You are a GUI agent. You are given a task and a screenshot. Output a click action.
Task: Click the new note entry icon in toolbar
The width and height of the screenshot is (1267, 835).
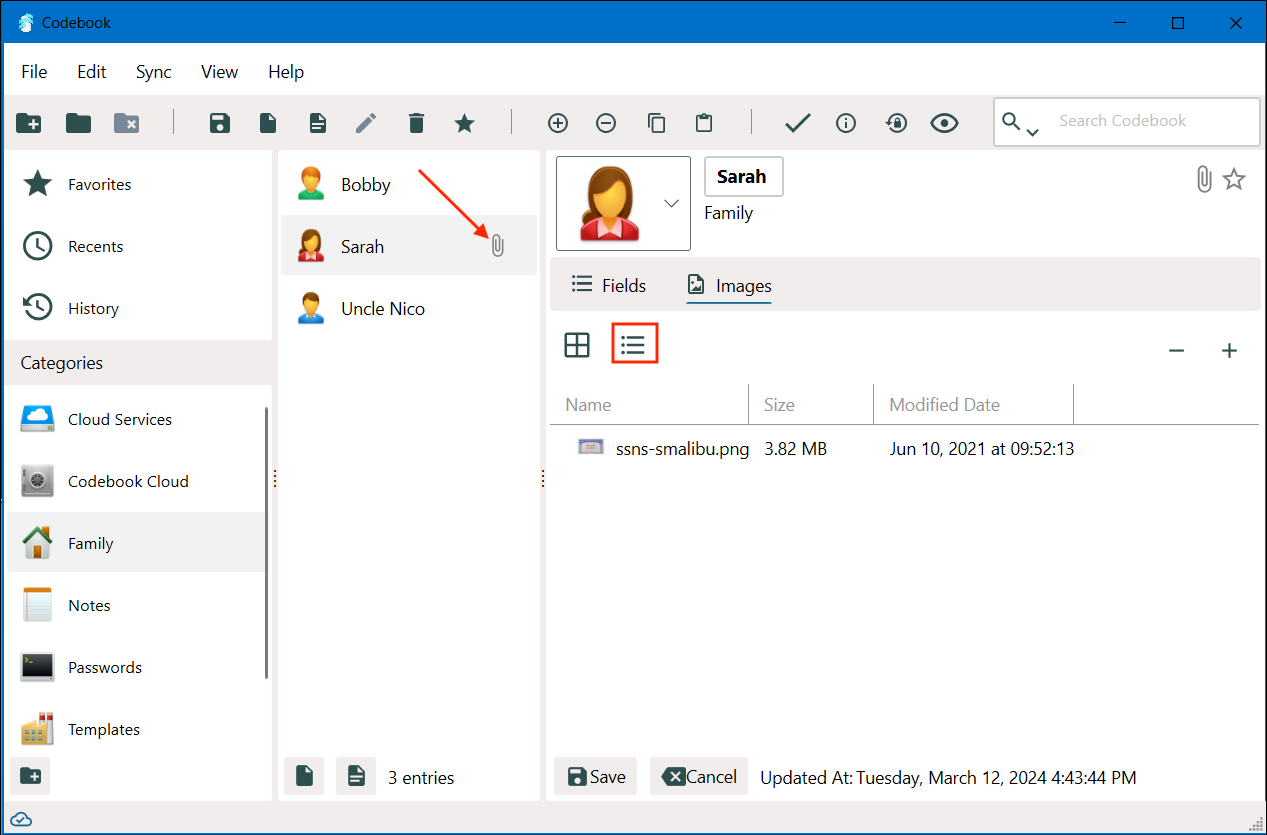317,123
